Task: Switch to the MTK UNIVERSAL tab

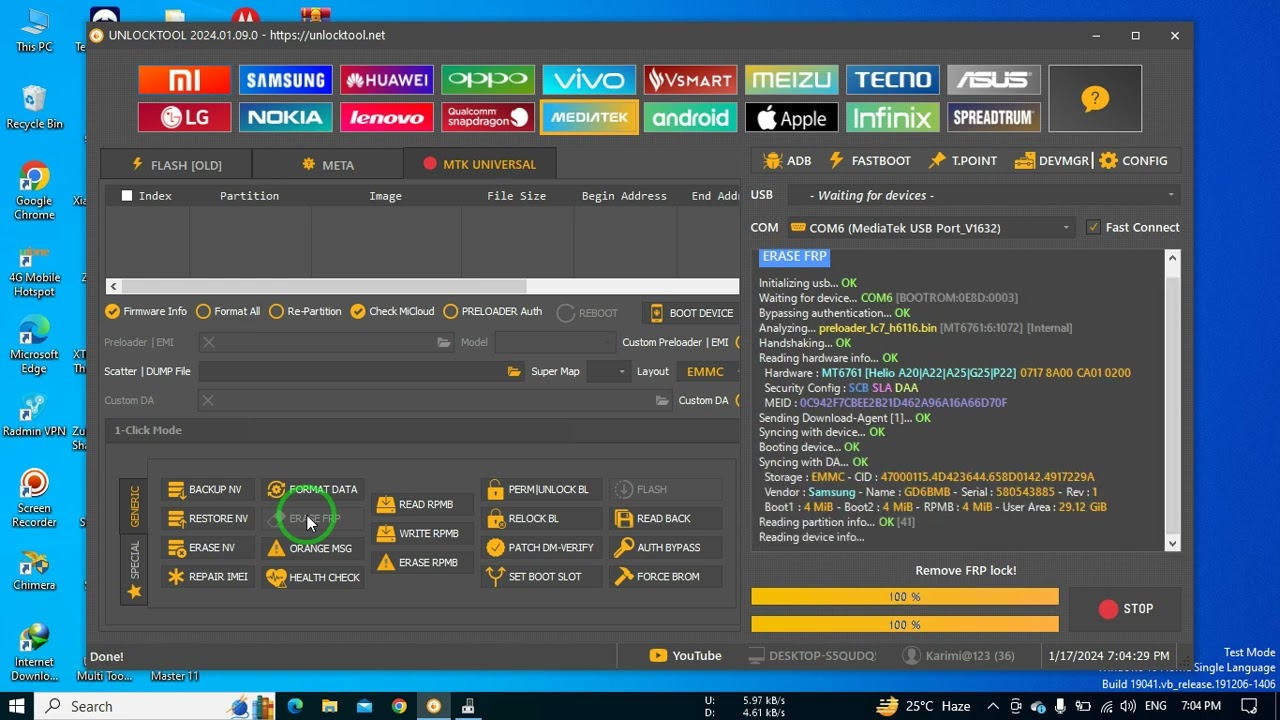Action: tap(479, 164)
